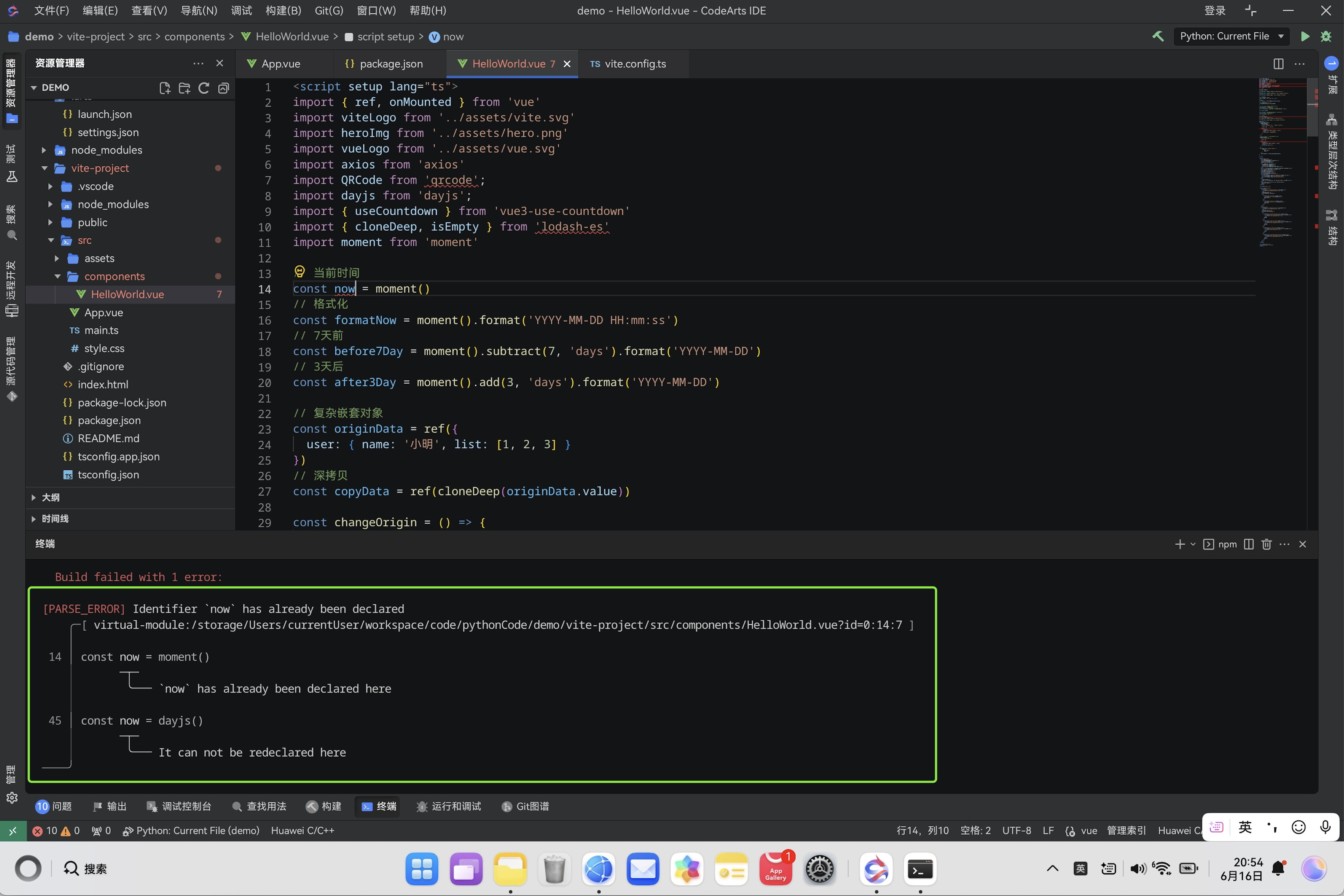
Task: Open the settings gear in activity bar
Action: point(12,797)
